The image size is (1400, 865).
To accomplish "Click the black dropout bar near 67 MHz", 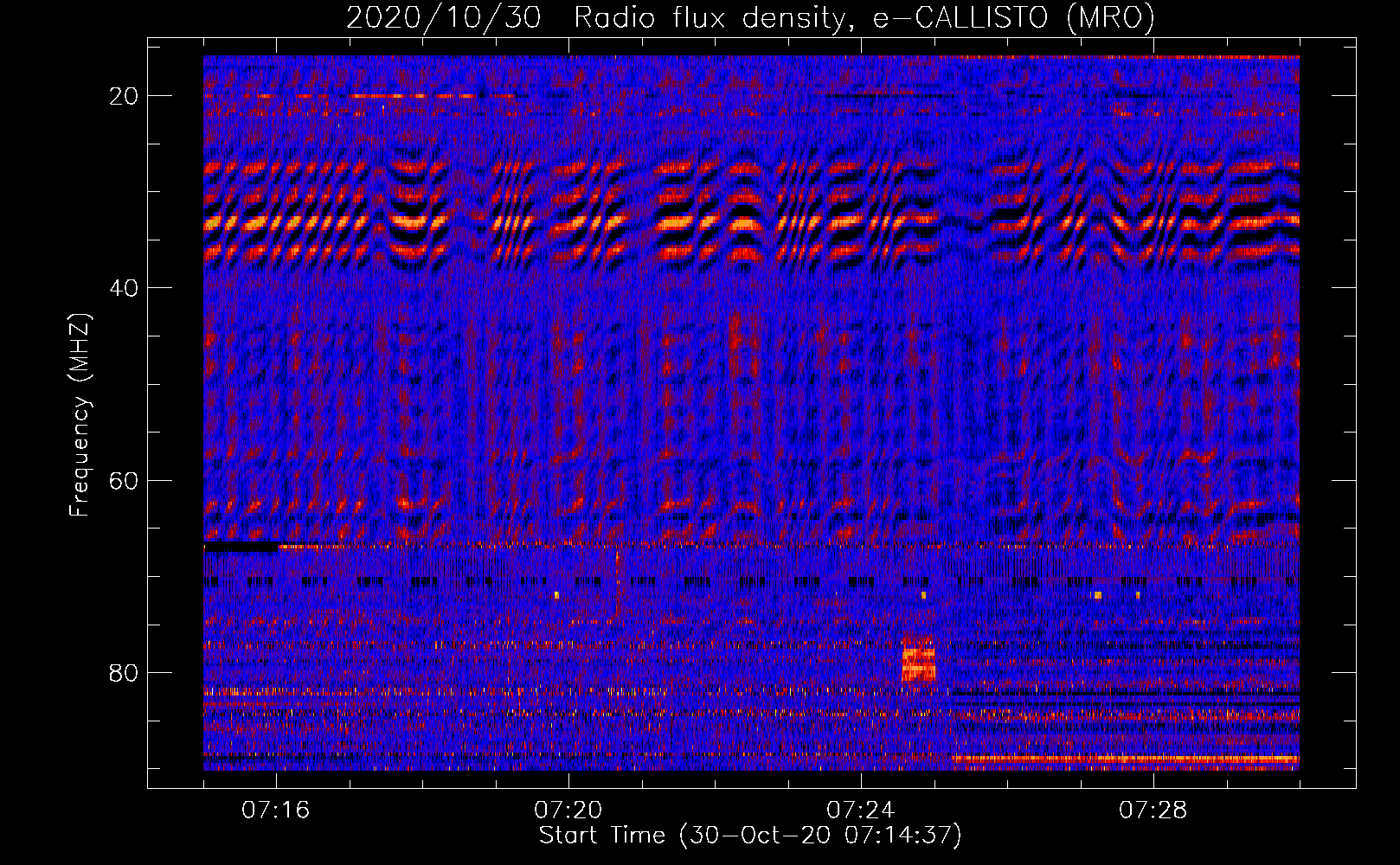I will pyautogui.click(x=241, y=547).
